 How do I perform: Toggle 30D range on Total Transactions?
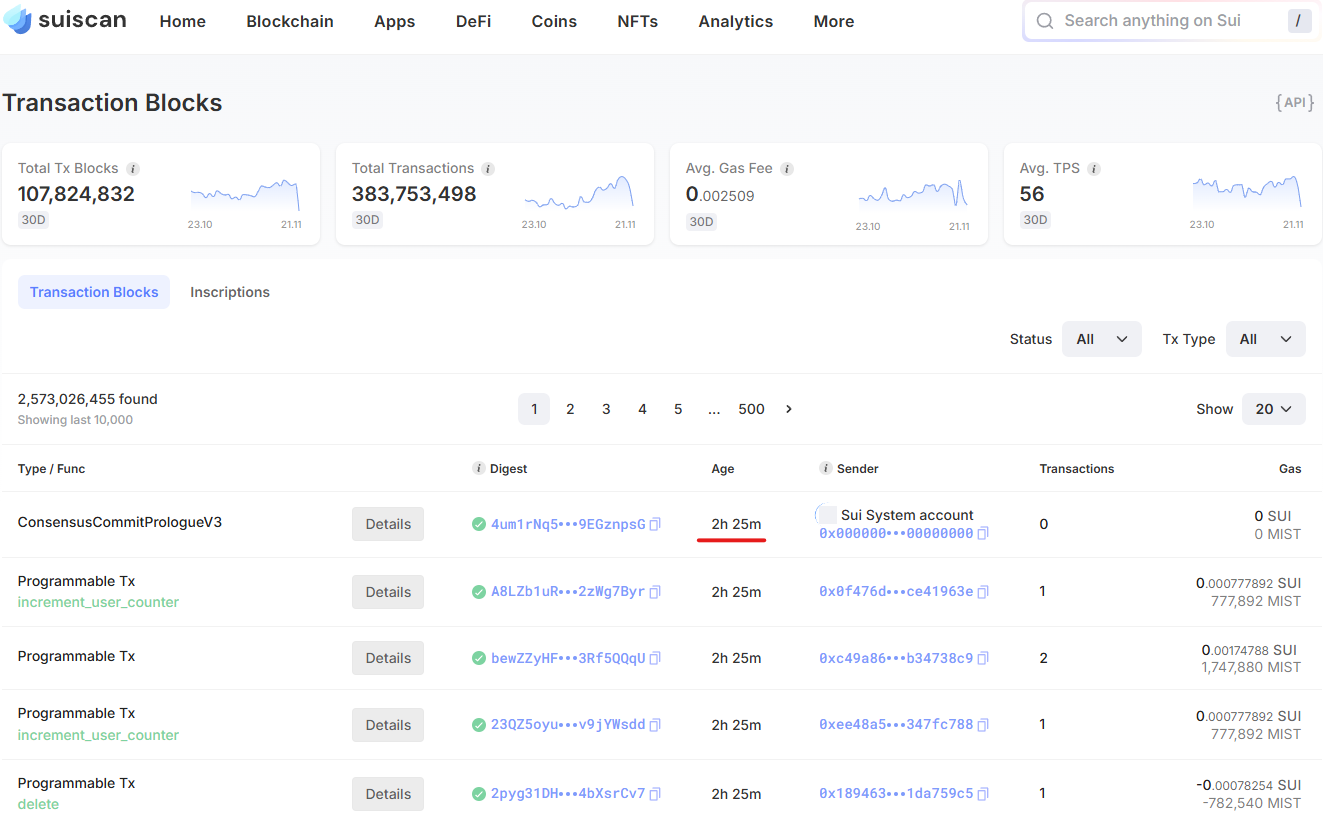(x=367, y=220)
